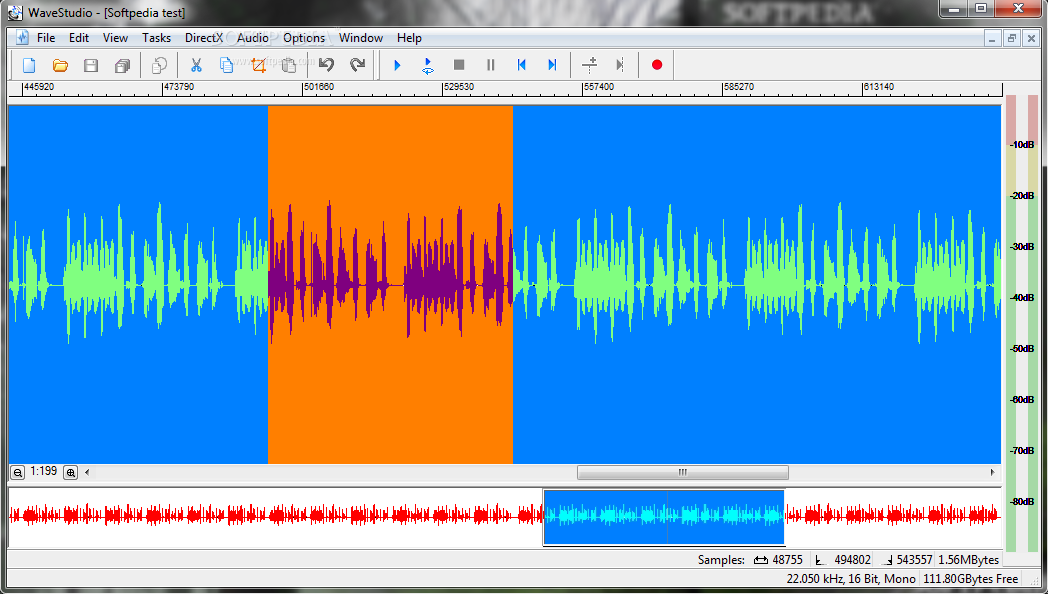Screen dimensions: 1048x594
Task: Cut the selection with the scissors icon
Action: click(196, 65)
